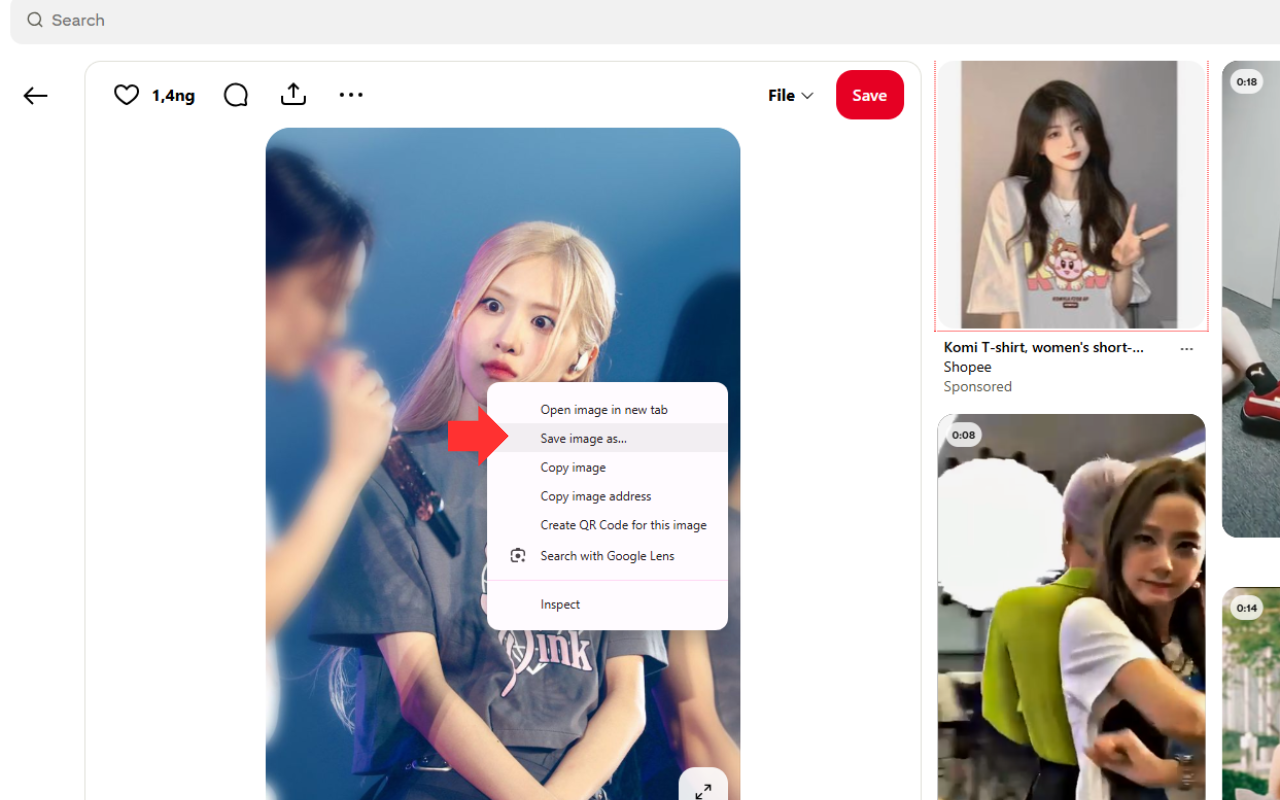
Task: Click the 1,4ng like count
Action: [x=173, y=95]
